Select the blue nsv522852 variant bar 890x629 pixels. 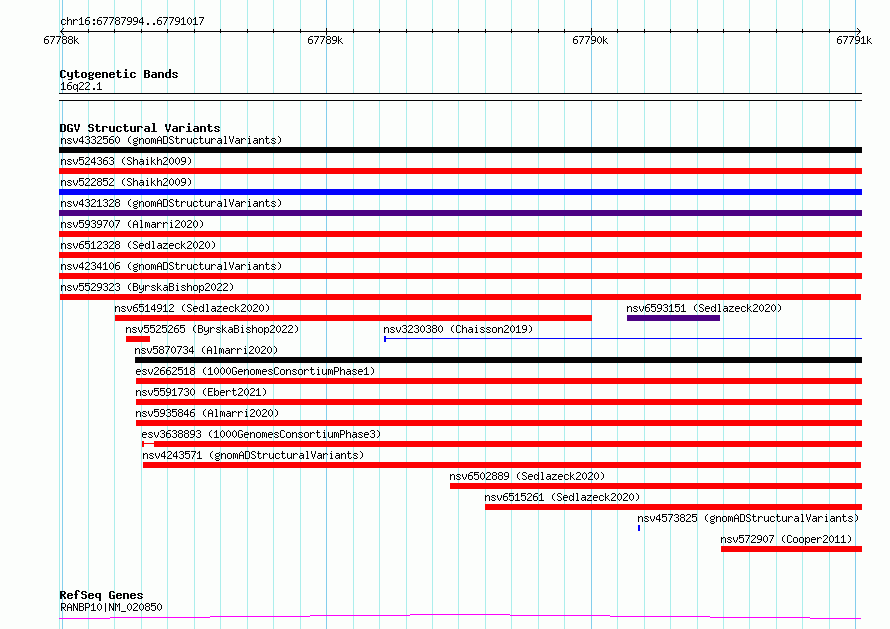pos(460,192)
